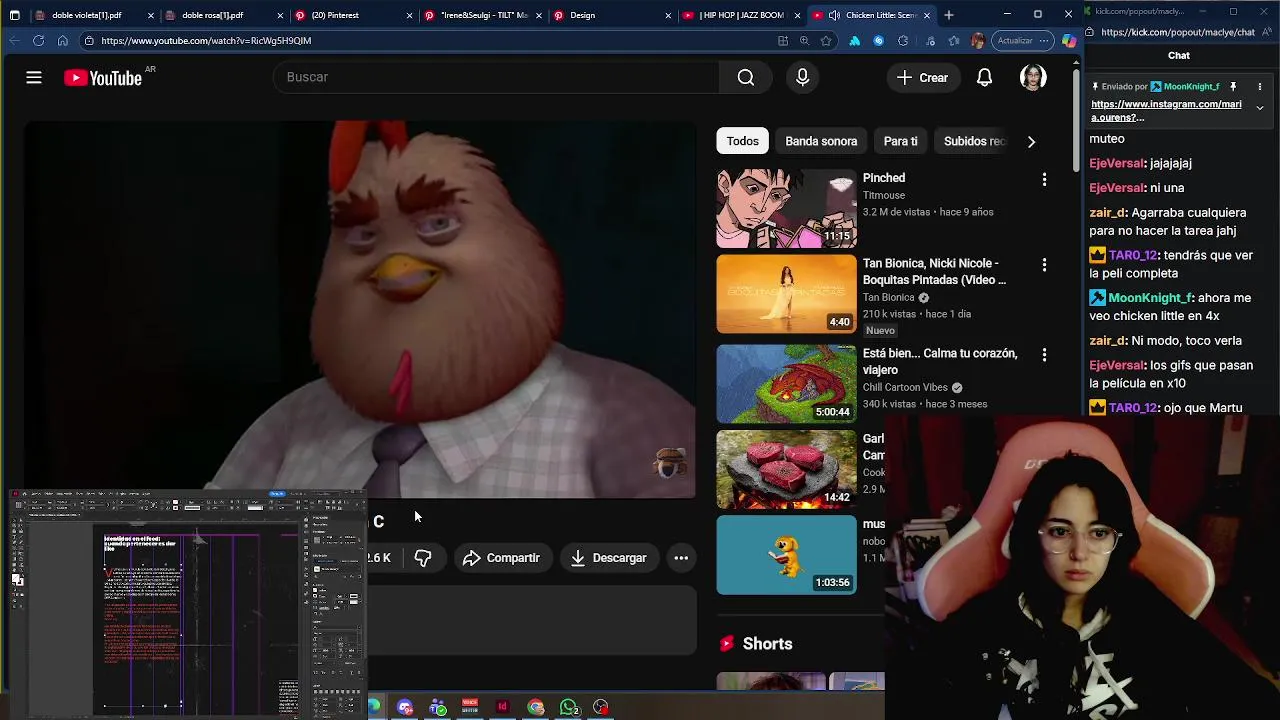Show more filter chips with right arrow
The image size is (1280, 720).
pyautogui.click(x=1031, y=141)
